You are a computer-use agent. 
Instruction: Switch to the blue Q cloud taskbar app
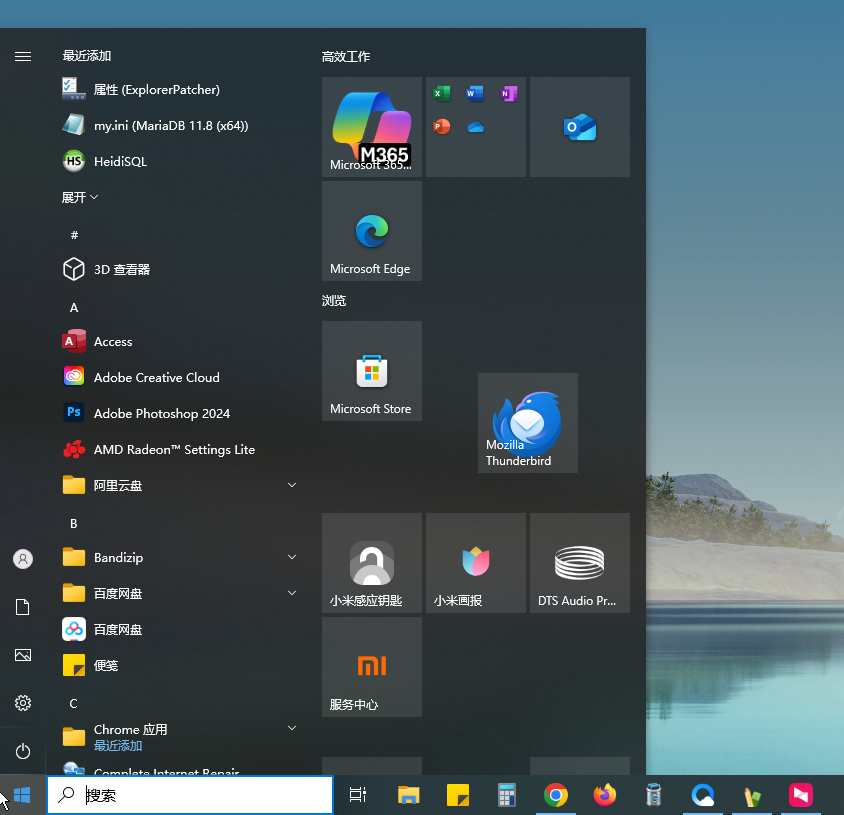point(703,795)
